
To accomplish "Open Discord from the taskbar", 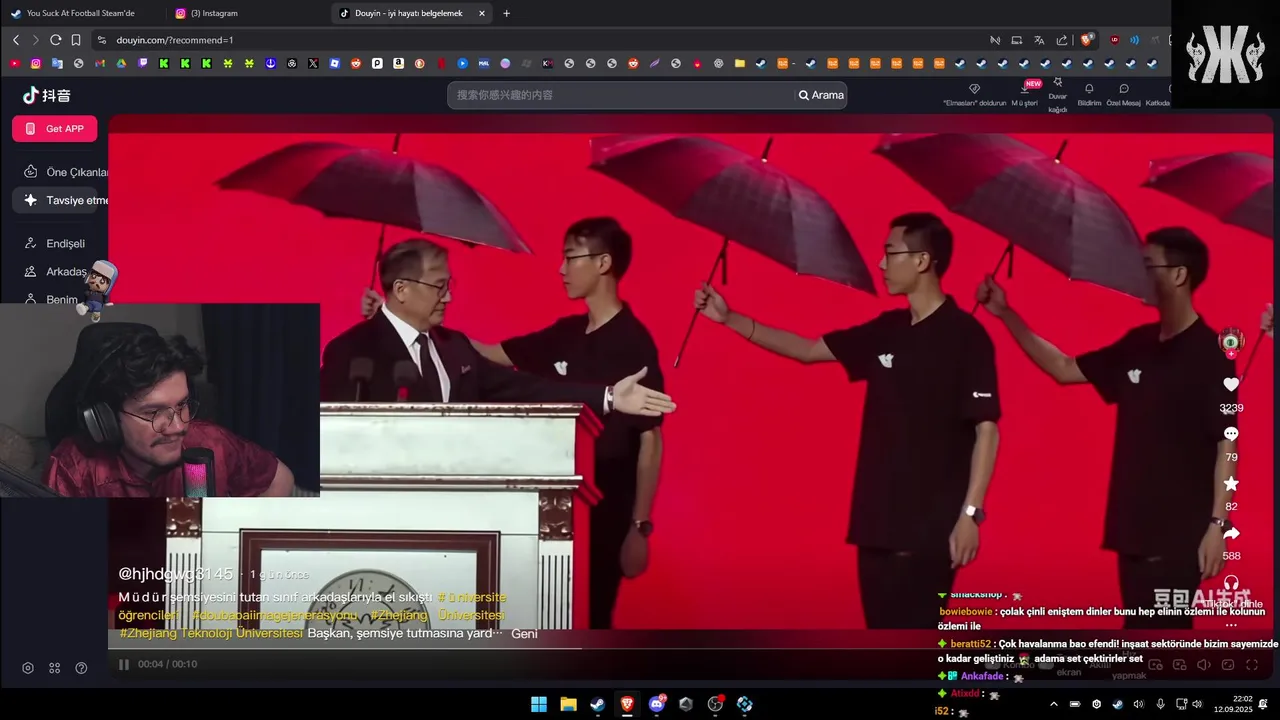I will pyautogui.click(x=656, y=704).
